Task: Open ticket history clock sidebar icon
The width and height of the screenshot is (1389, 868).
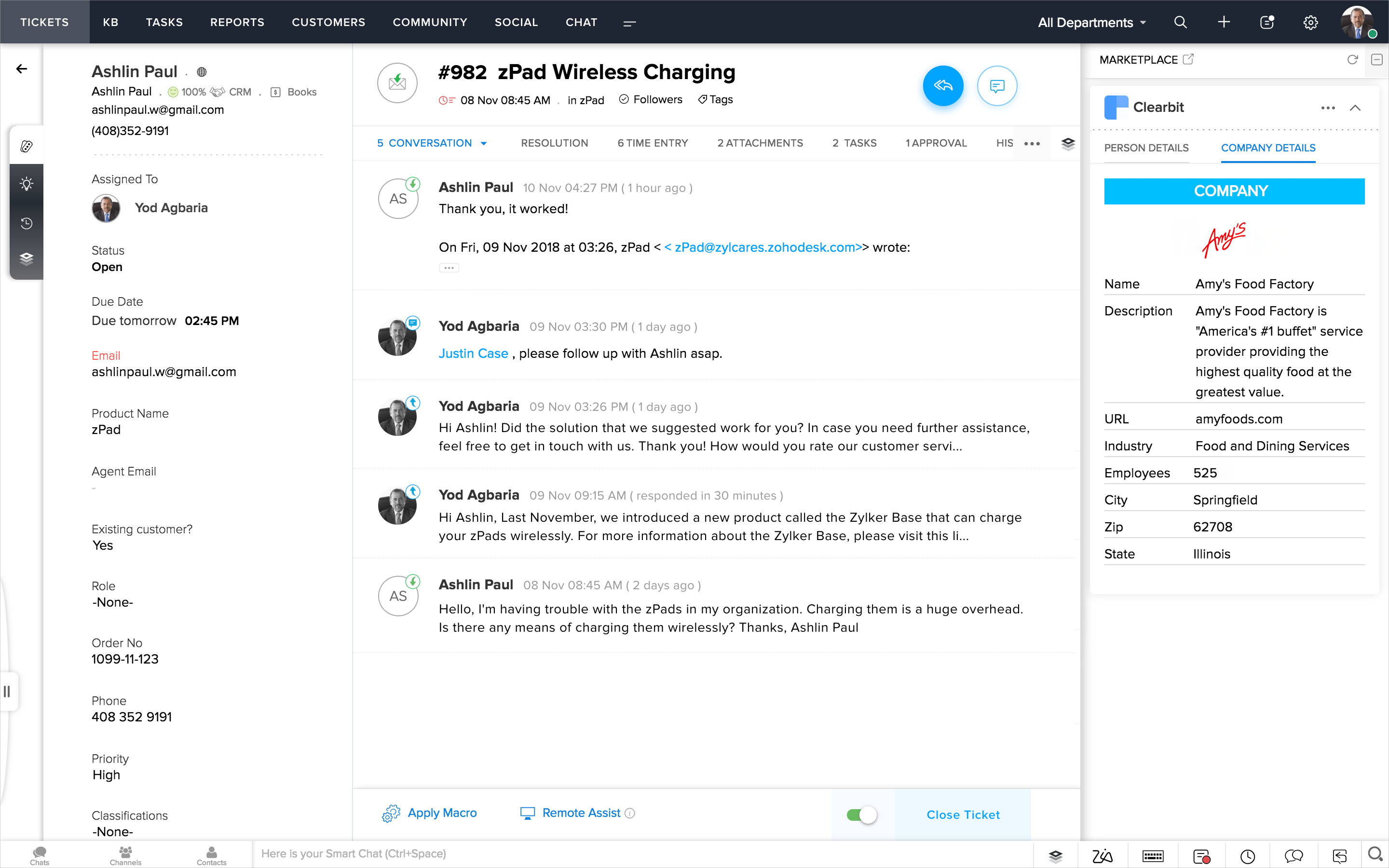Action: click(27, 223)
